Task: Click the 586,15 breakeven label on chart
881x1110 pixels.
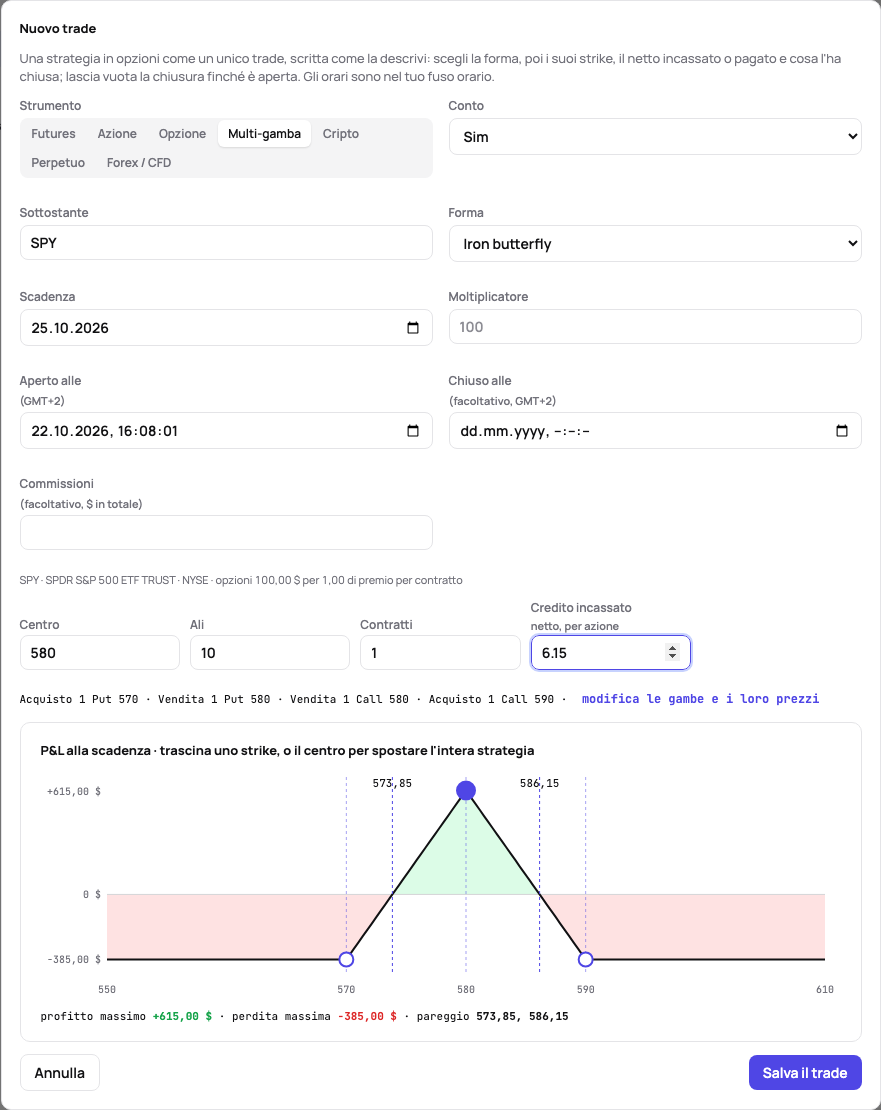Action: click(x=539, y=783)
